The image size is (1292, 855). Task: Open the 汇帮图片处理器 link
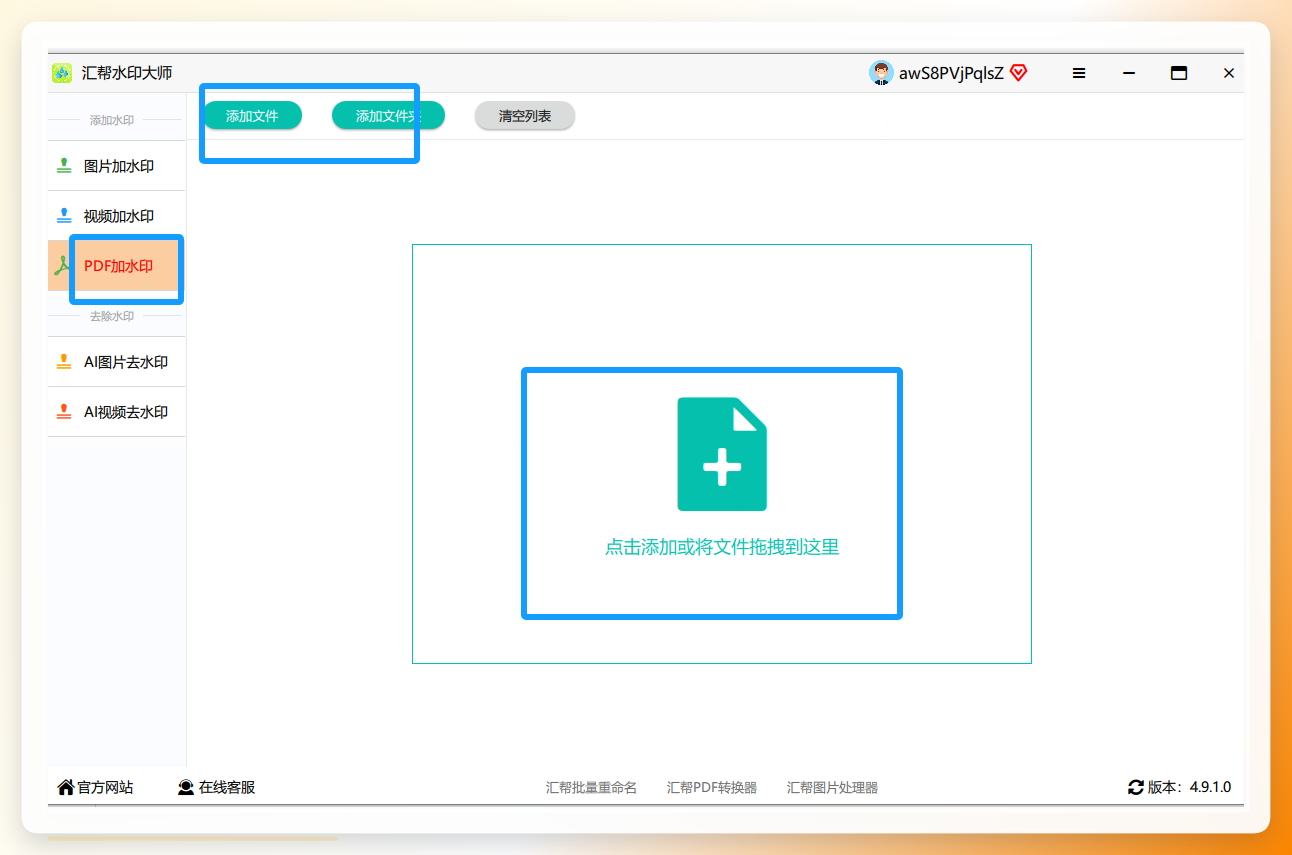[832, 787]
